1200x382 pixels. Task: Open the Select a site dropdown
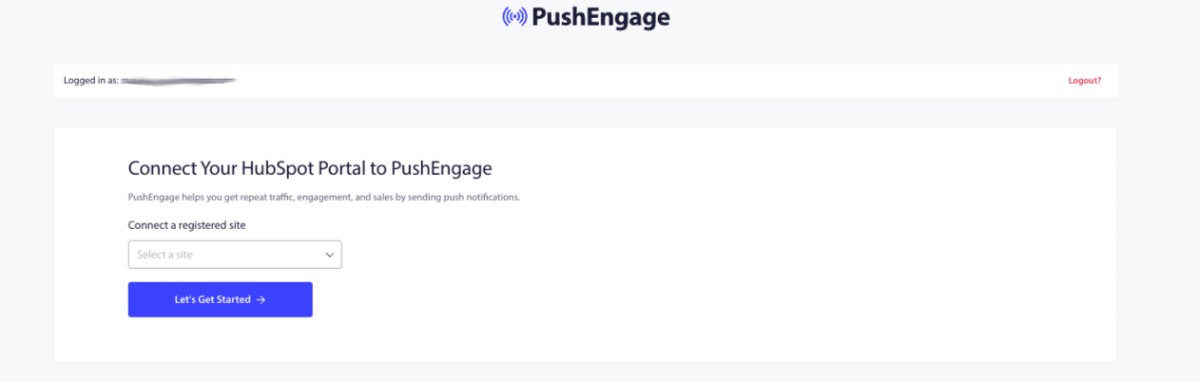[235, 254]
